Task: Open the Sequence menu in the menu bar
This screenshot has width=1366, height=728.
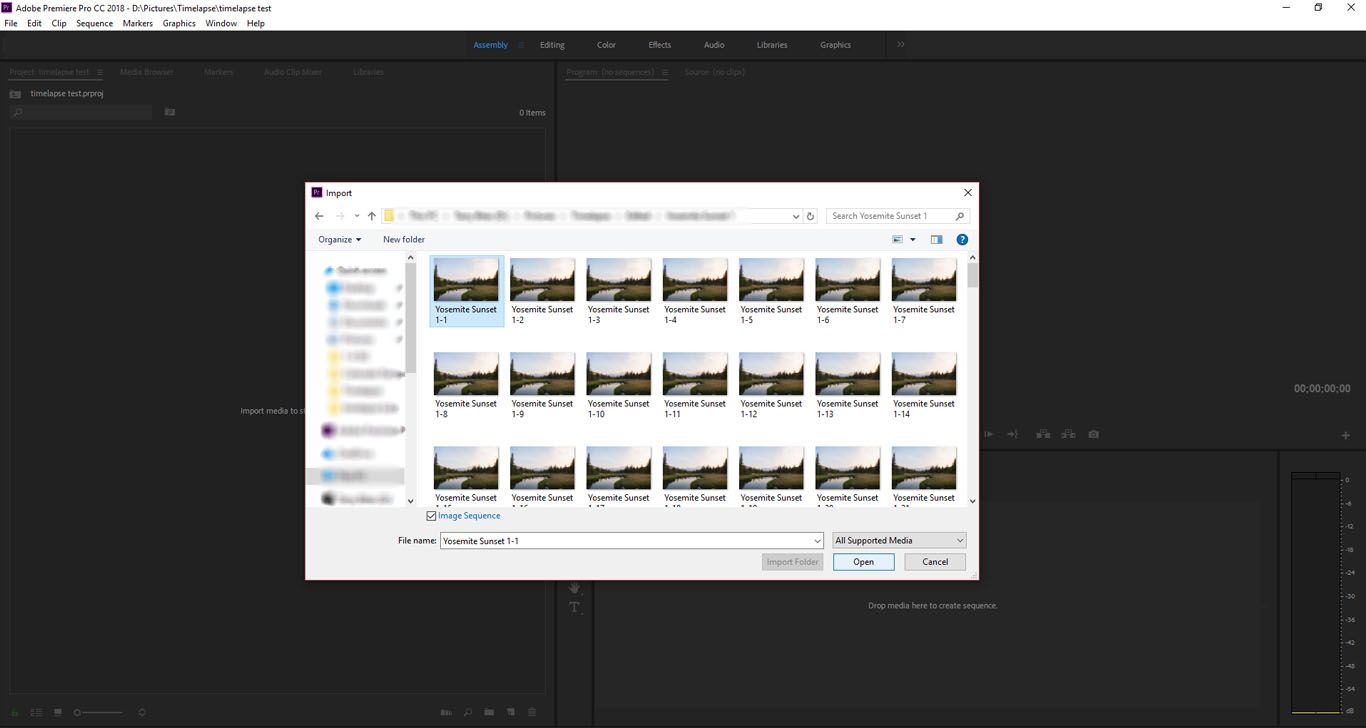Action: pyautogui.click(x=94, y=23)
